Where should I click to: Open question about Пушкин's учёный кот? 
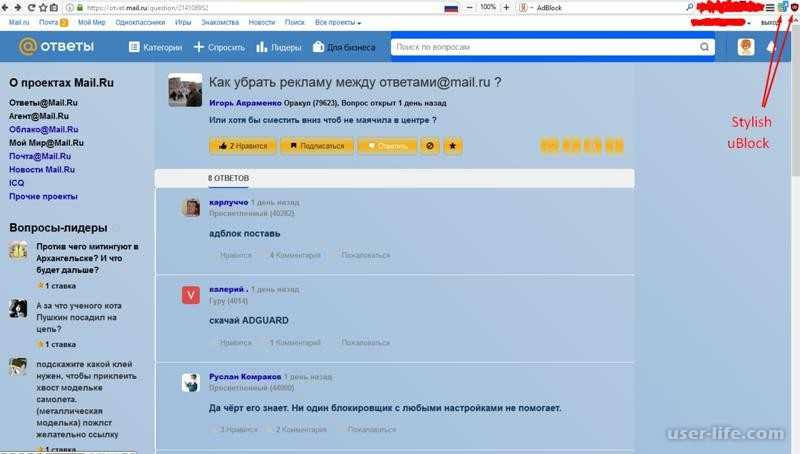coord(79,317)
